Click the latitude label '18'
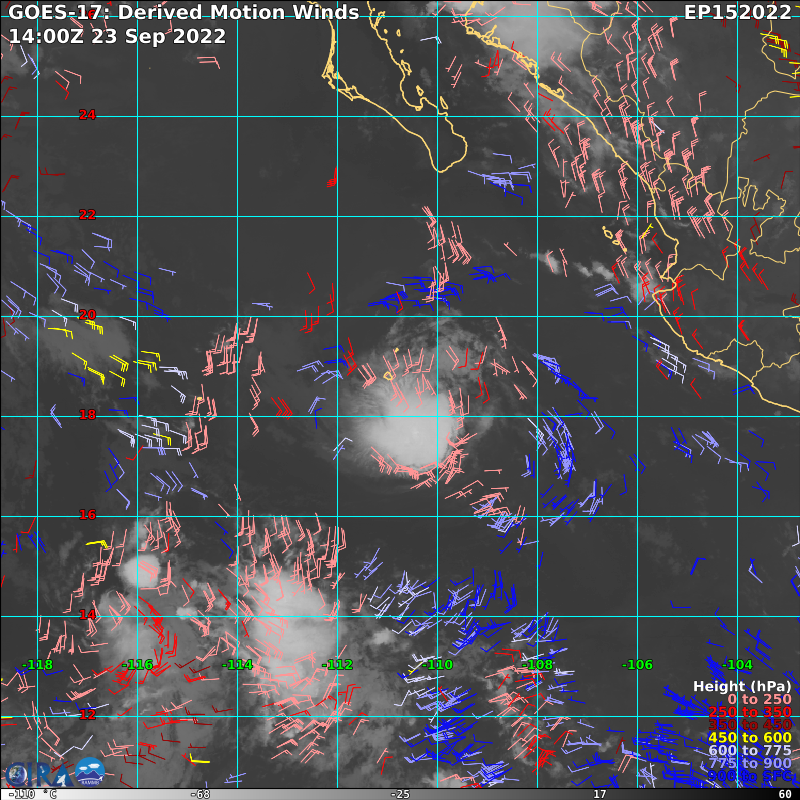The height and width of the screenshot is (800, 800). pos(87,415)
